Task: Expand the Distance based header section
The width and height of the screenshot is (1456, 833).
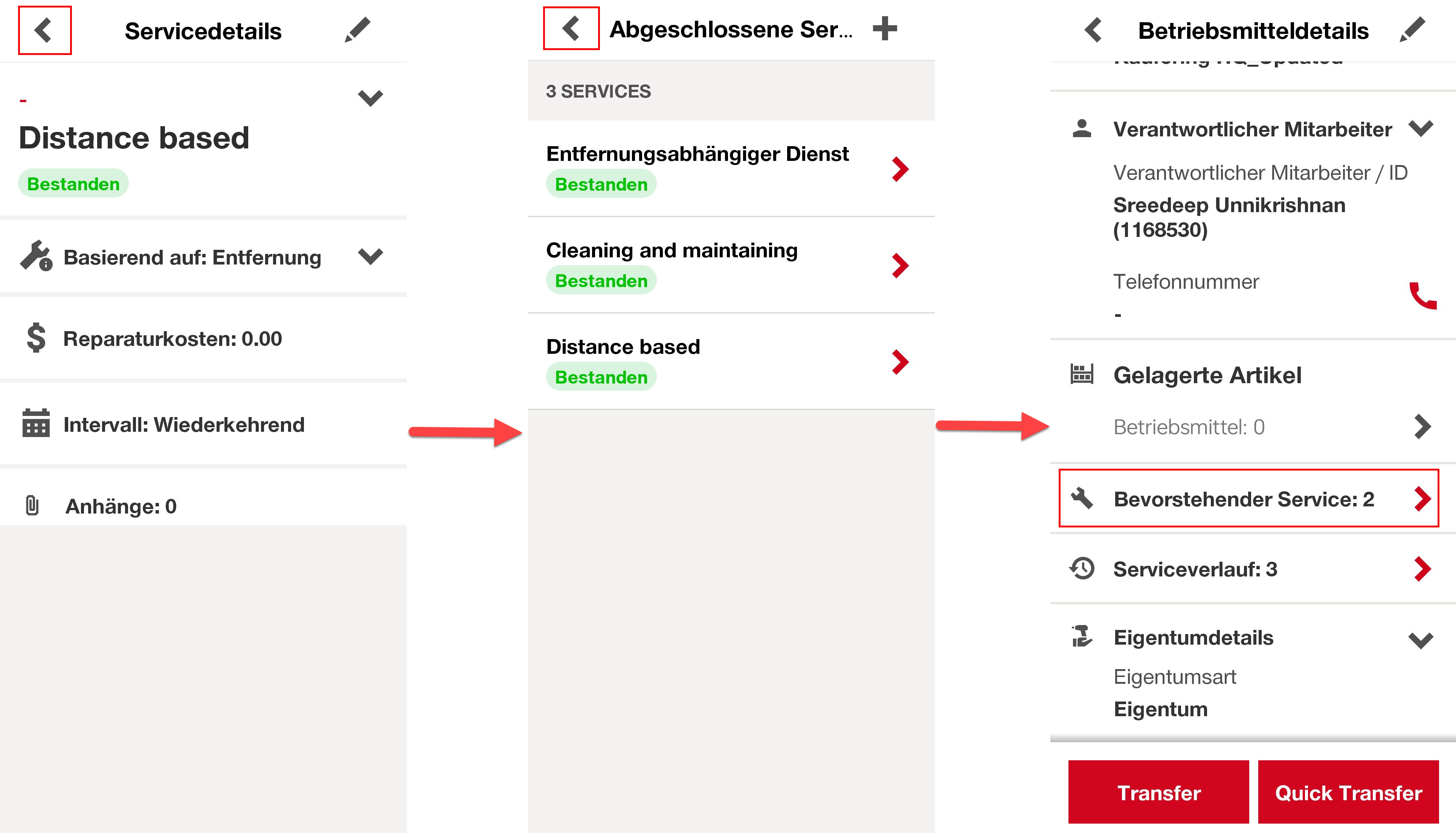Action: (369, 98)
